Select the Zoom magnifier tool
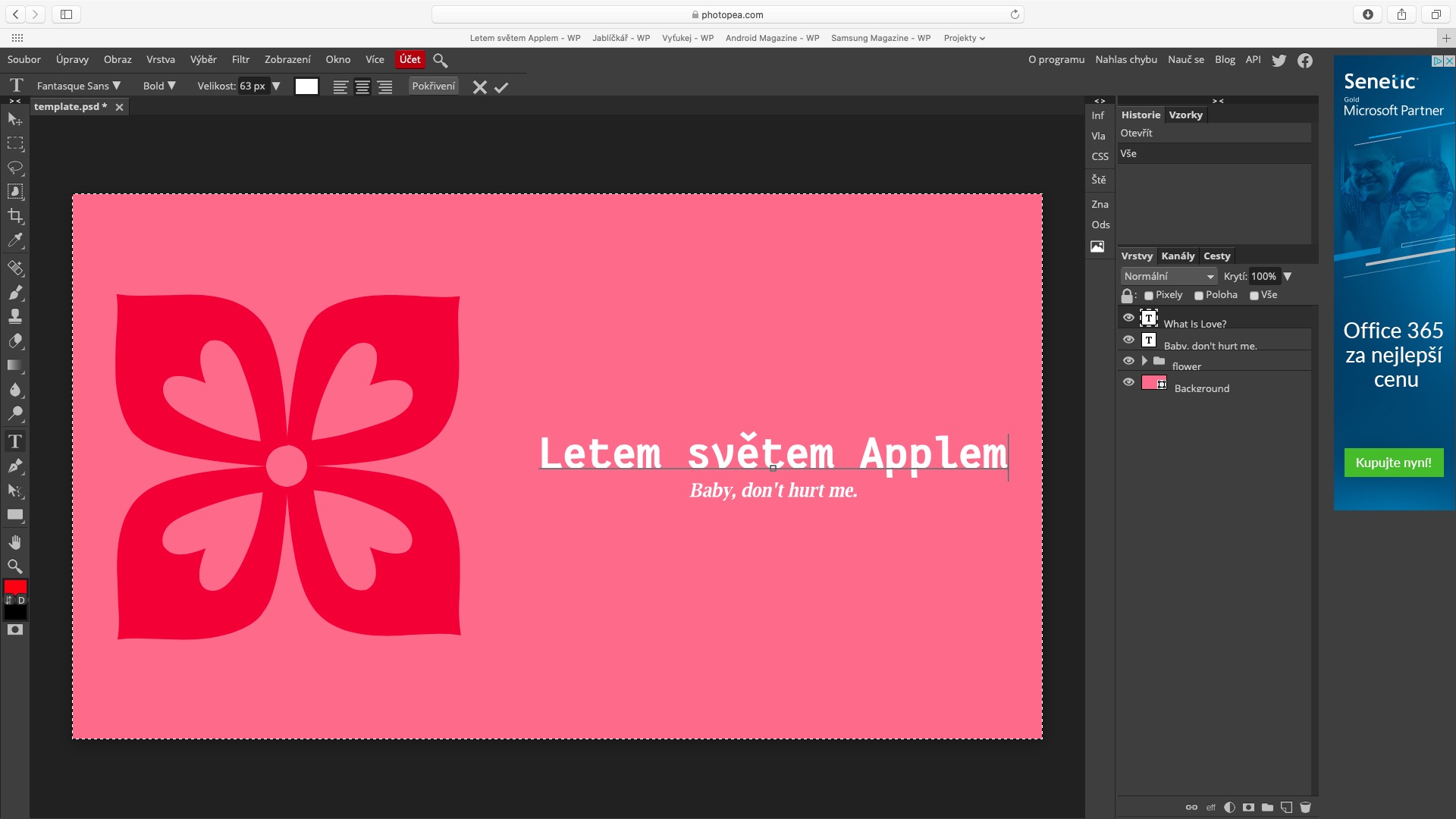 pyautogui.click(x=15, y=566)
